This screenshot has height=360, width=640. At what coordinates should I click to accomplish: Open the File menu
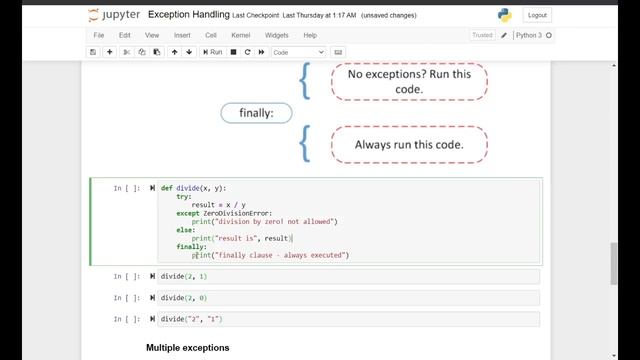point(99,36)
